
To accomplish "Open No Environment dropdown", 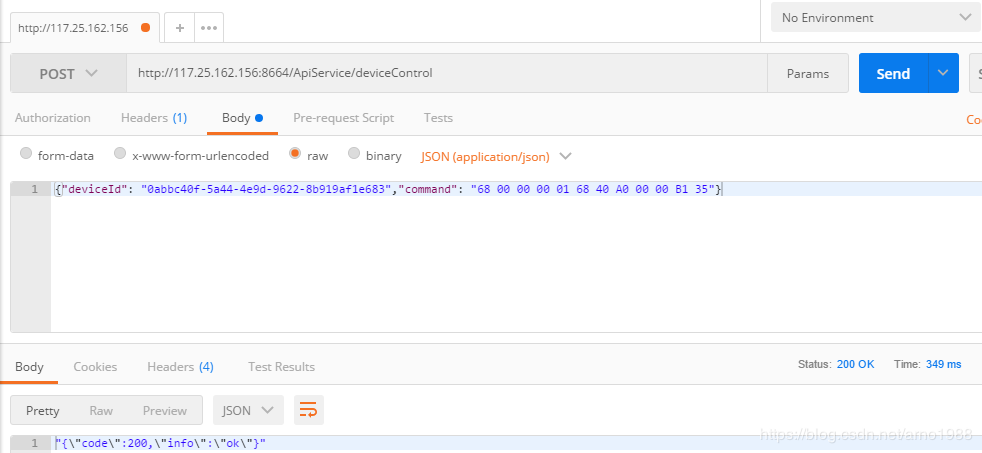I will pos(876,18).
